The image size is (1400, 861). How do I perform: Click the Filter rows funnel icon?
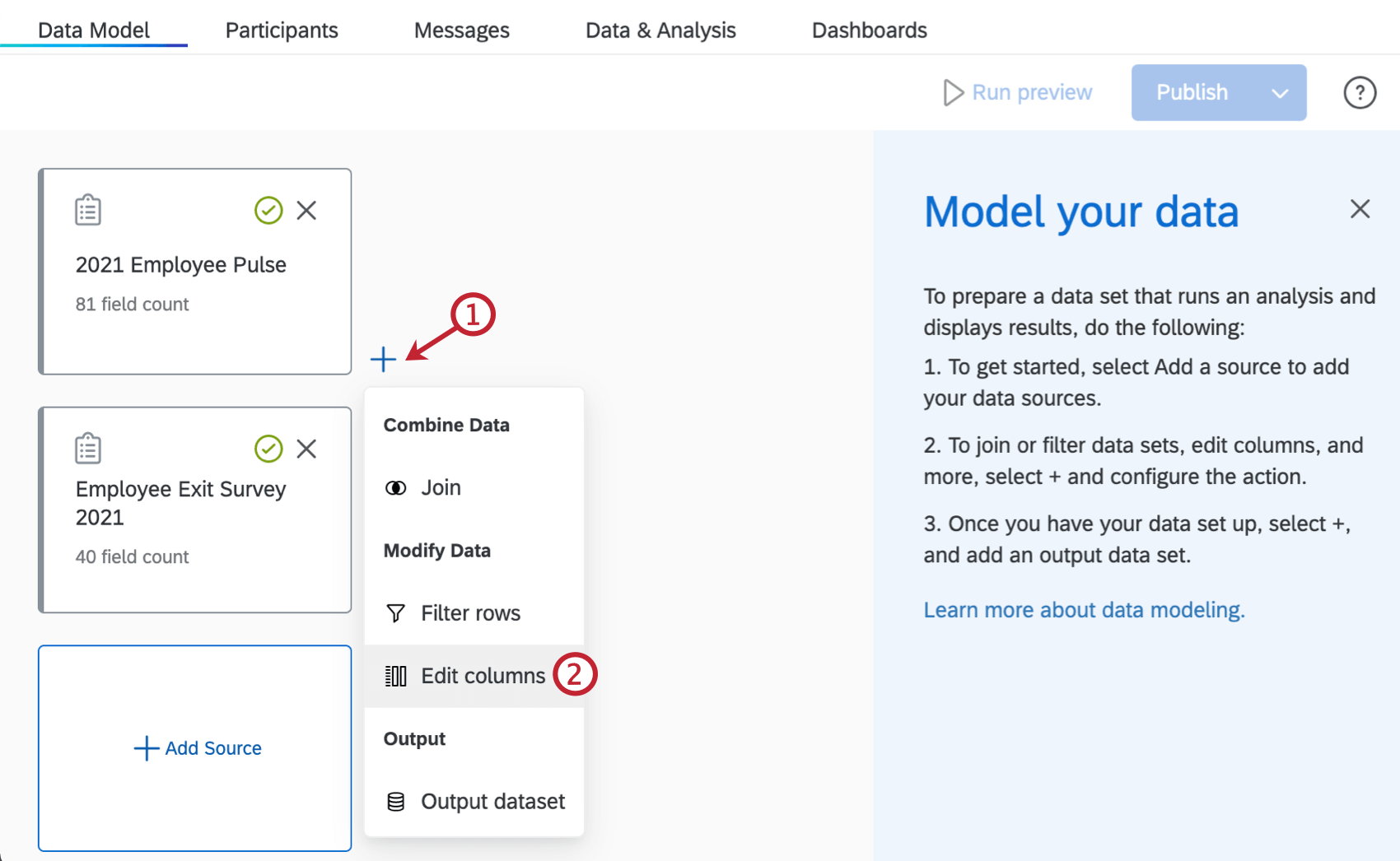coord(396,612)
